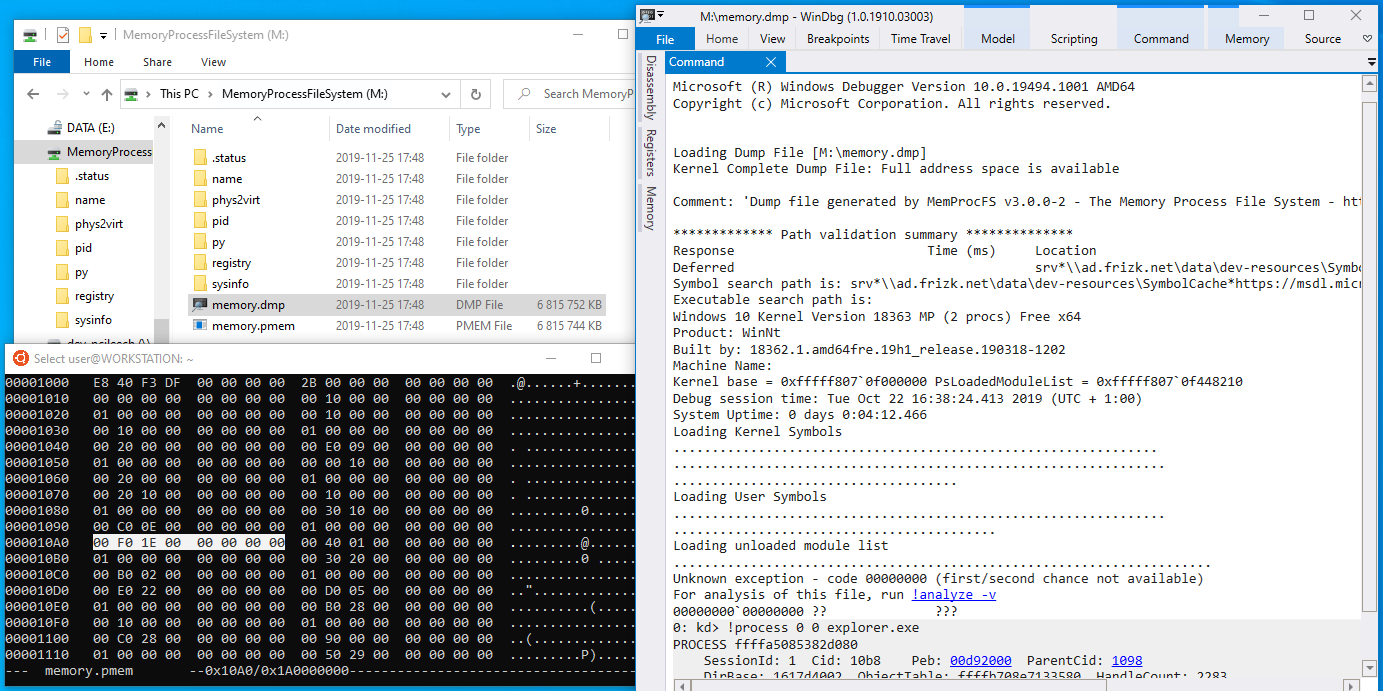Open Share tab in File Explorer
Screen dimensions: 1383x691
tap(157, 62)
